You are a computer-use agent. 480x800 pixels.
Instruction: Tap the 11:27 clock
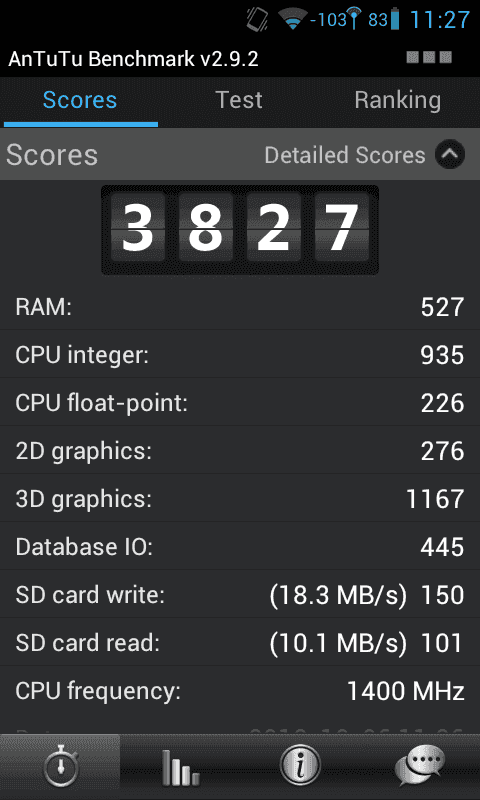[440, 20]
